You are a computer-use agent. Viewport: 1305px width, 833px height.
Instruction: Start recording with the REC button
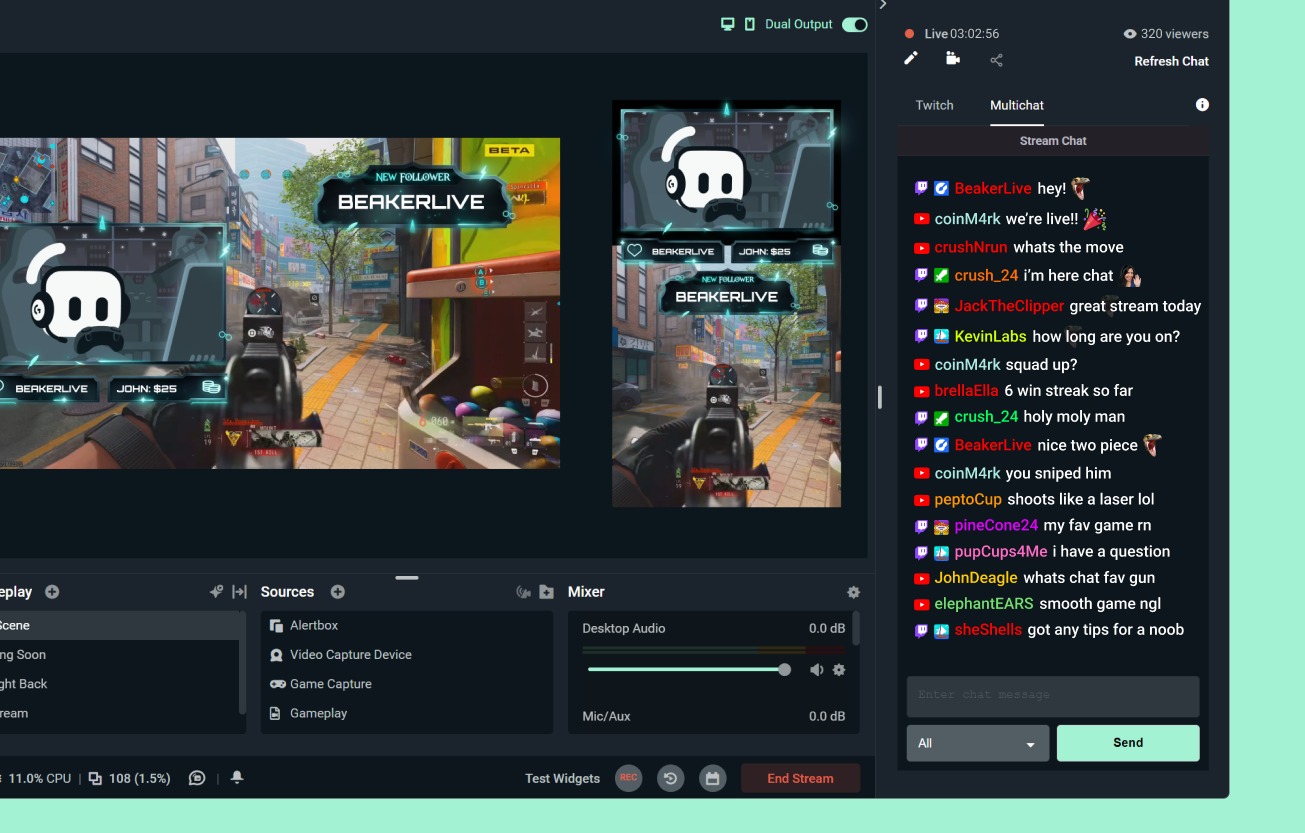click(x=628, y=778)
